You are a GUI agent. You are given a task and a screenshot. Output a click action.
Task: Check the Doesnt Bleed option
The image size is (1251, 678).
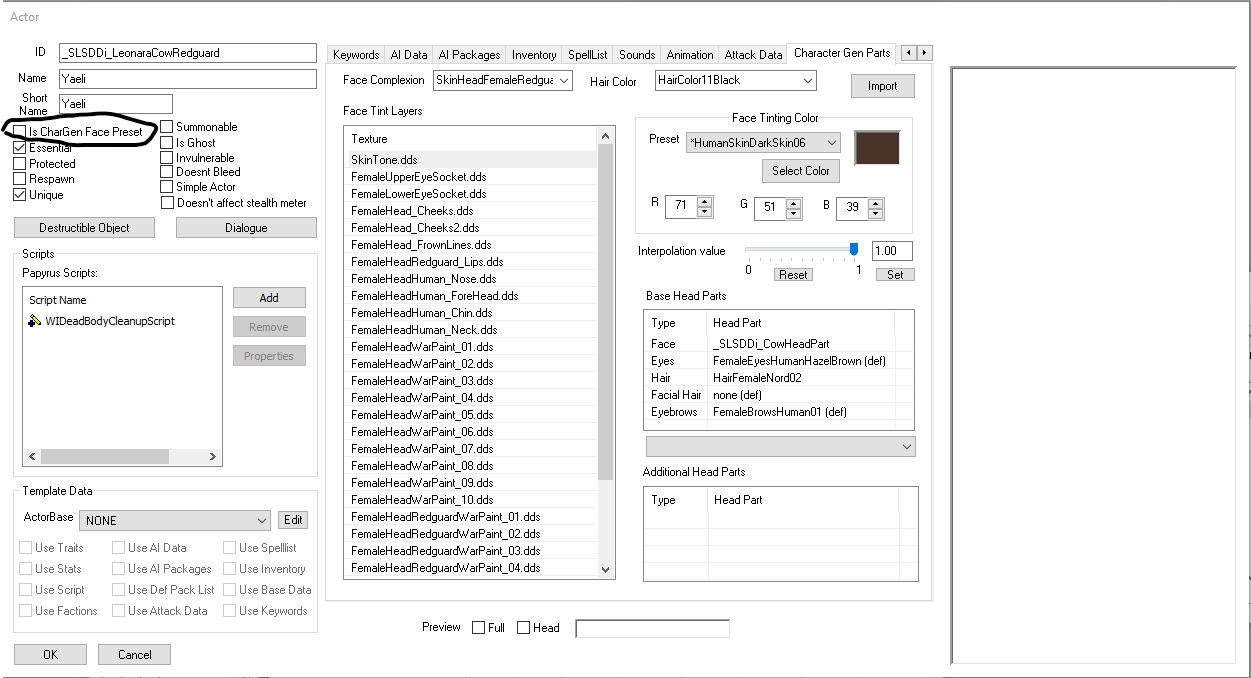click(x=167, y=172)
